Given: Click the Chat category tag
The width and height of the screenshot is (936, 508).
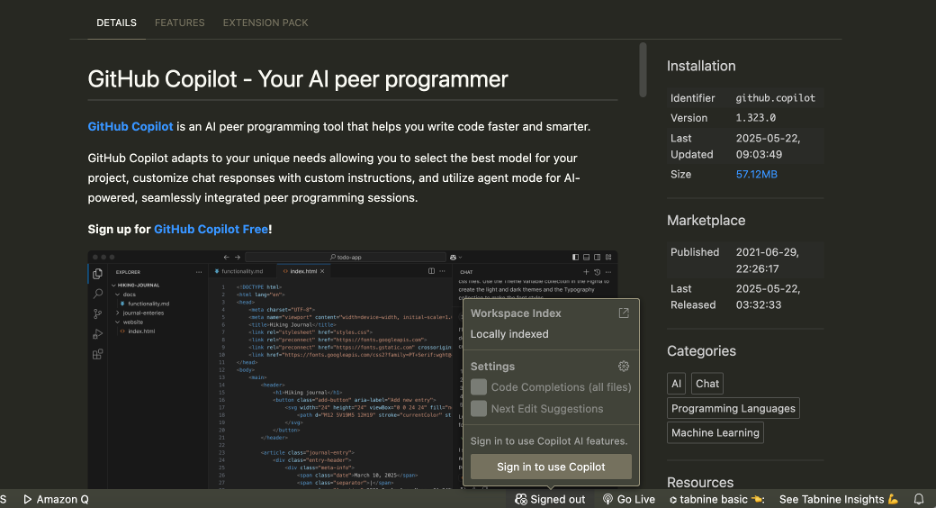Looking at the screenshot, I should (707, 383).
